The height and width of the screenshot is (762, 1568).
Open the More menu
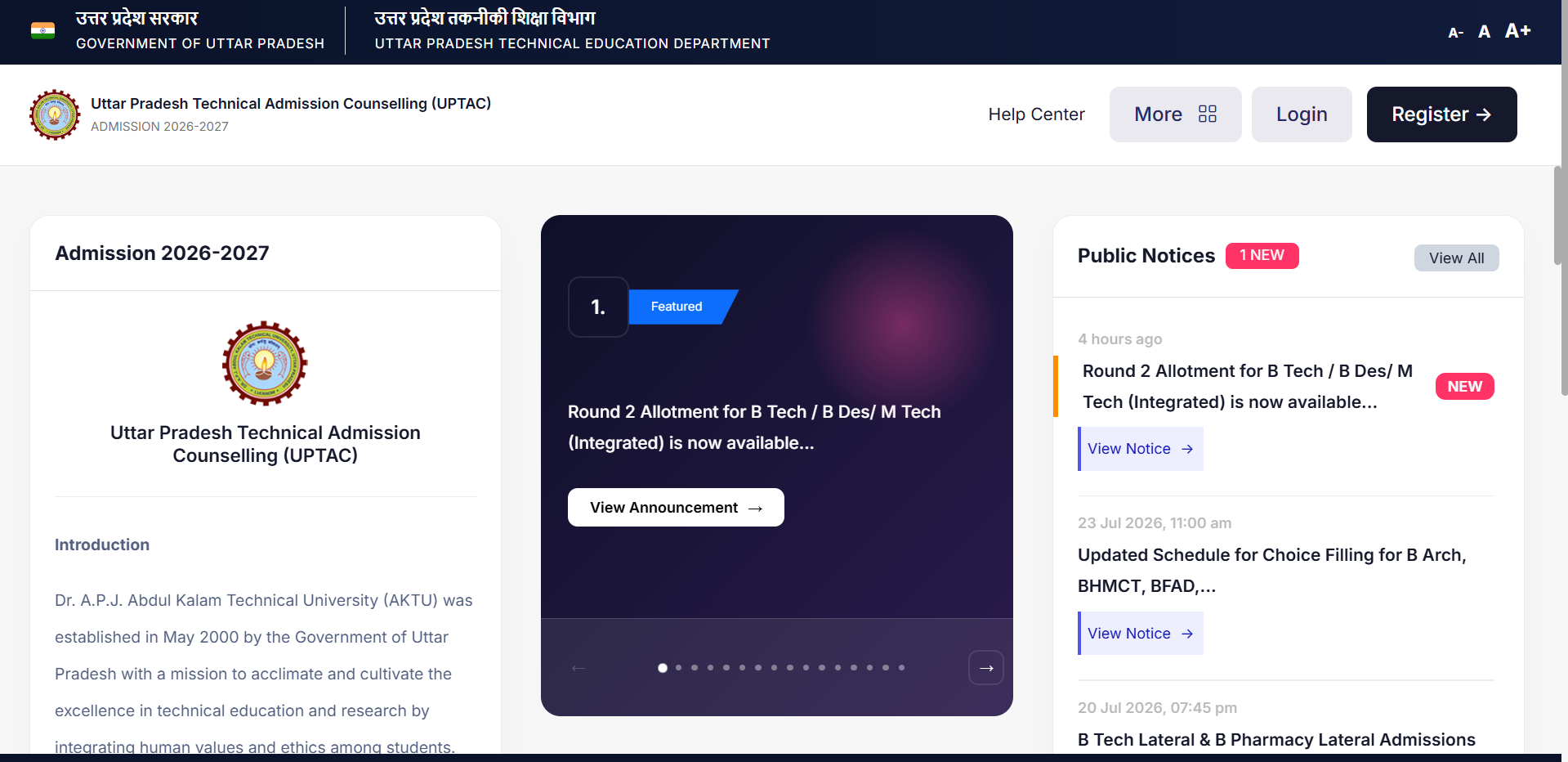pos(1175,114)
